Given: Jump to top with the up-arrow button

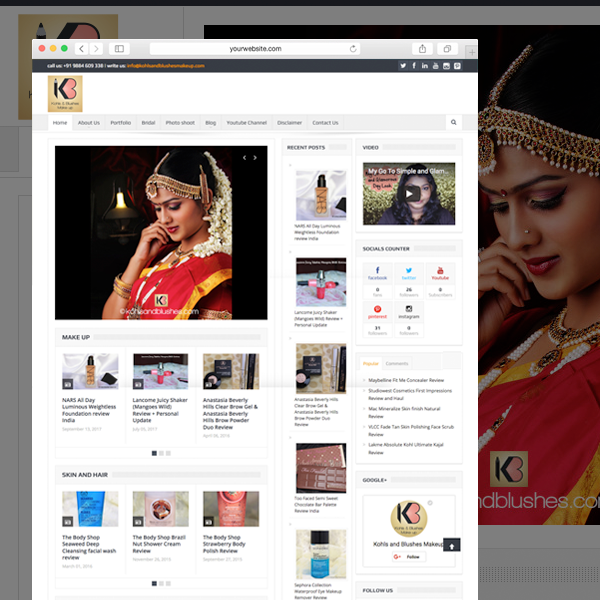Looking at the screenshot, I should click(452, 545).
